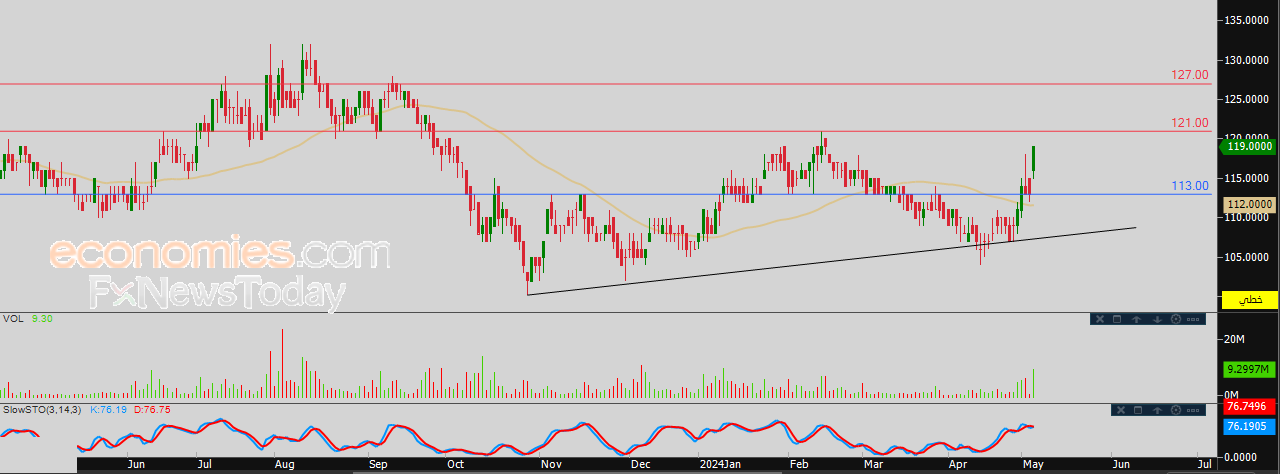
Task: Close the SlowSTO indicator panel
Action: pyautogui.click(x=1121, y=410)
